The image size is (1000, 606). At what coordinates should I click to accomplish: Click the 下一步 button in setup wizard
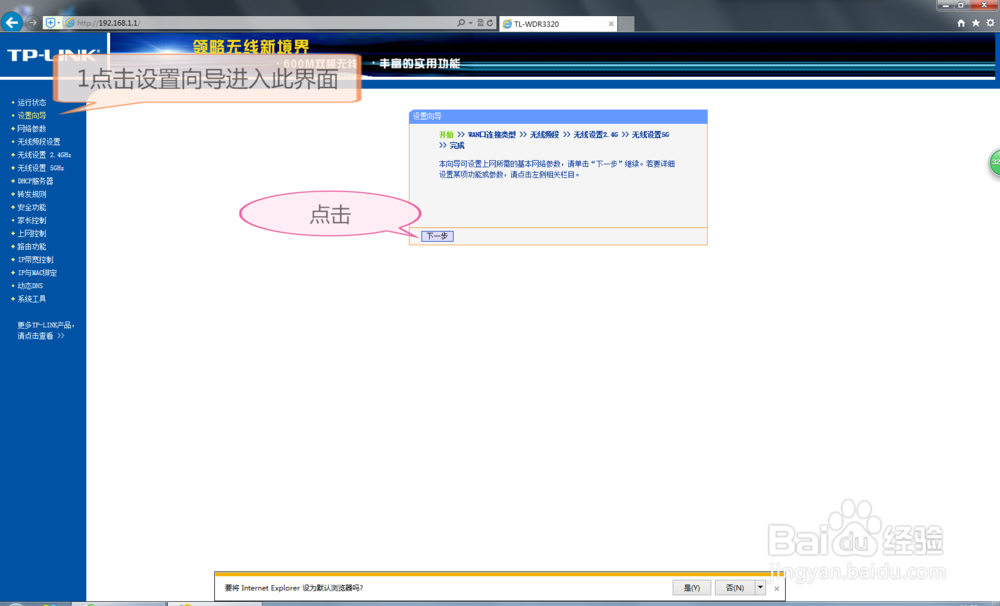coord(437,236)
